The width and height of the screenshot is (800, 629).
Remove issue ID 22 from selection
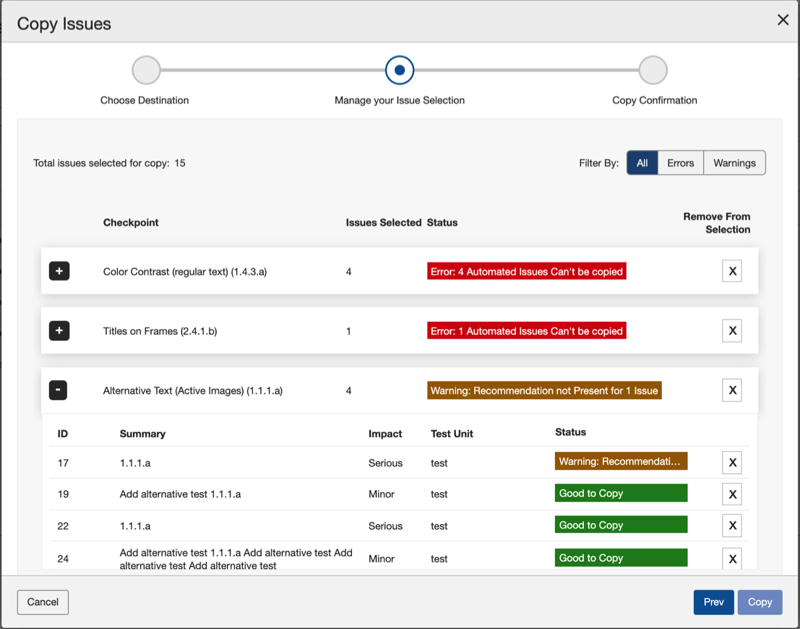point(733,526)
